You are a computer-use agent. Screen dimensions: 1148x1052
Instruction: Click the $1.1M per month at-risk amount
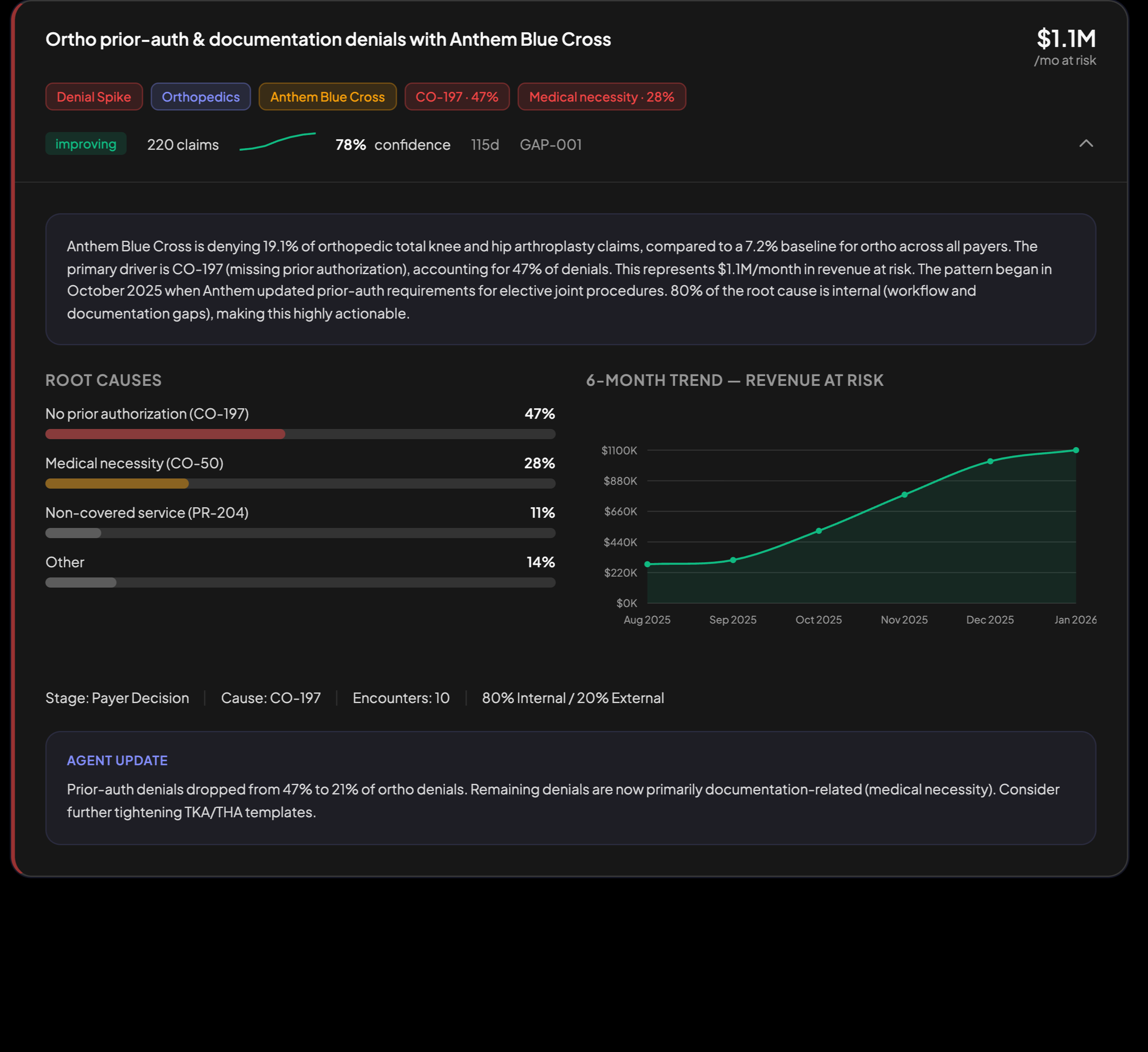pos(1066,39)
